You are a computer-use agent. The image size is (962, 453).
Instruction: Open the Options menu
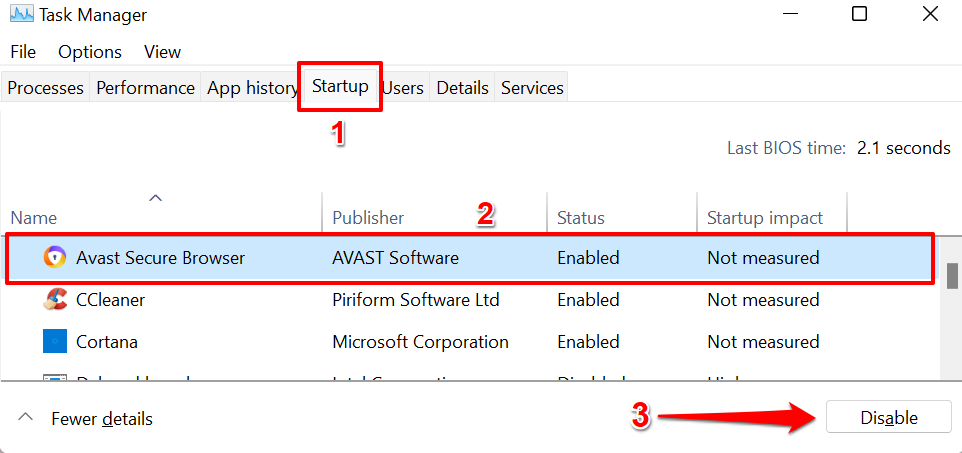click(x=90, y=52)
